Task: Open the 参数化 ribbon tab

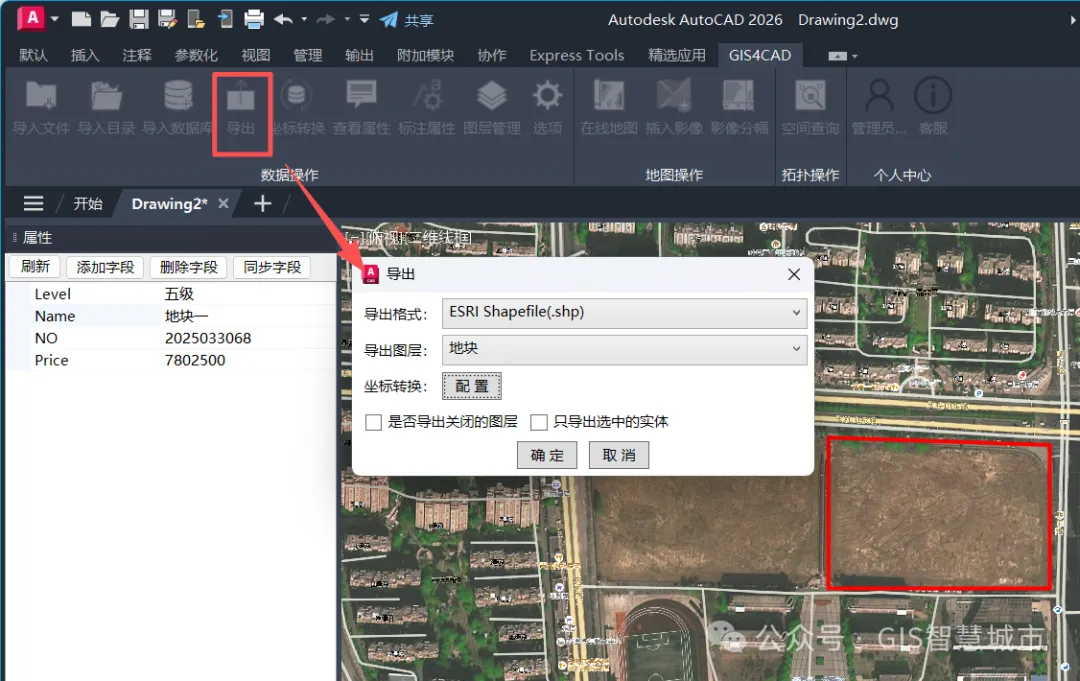Action: tap(196, 55)
